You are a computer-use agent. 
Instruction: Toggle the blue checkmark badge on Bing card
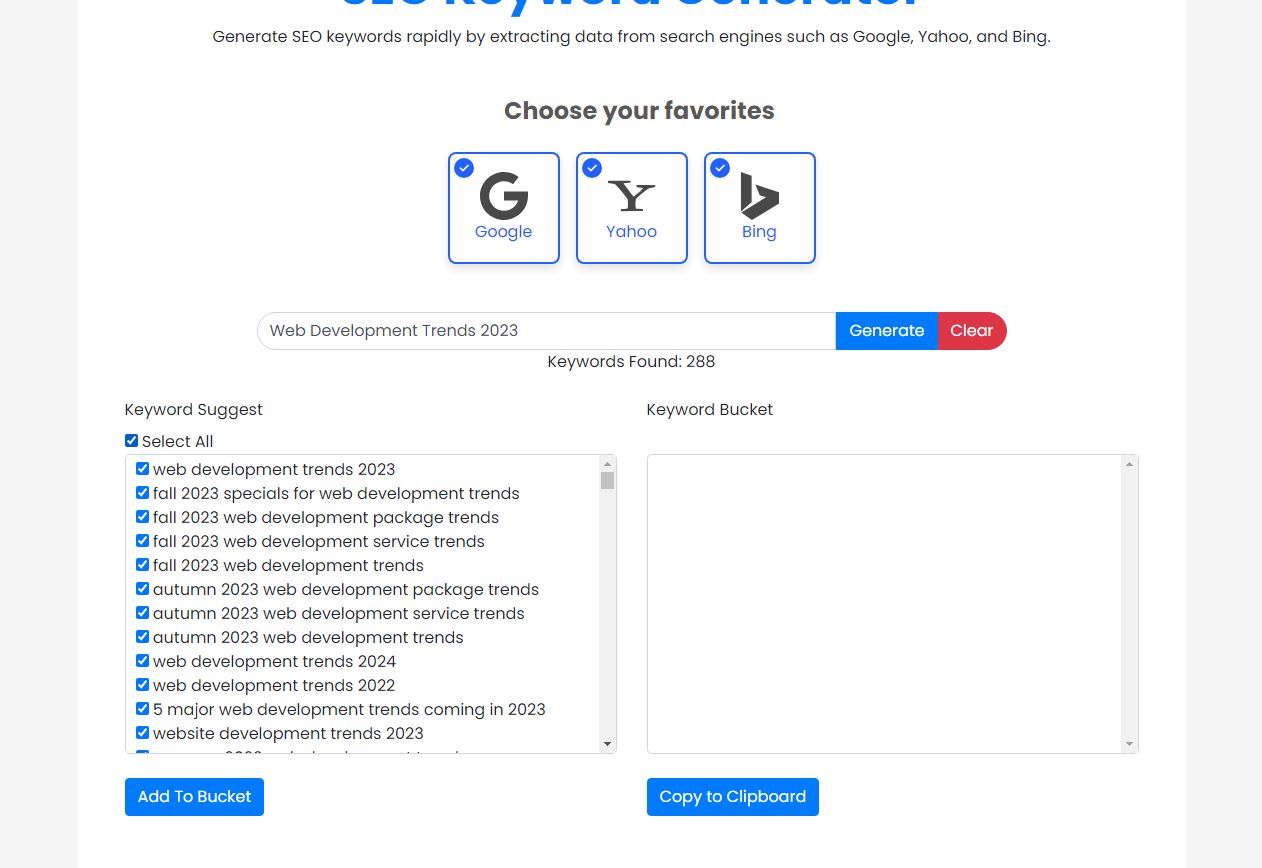pos(720,168)
